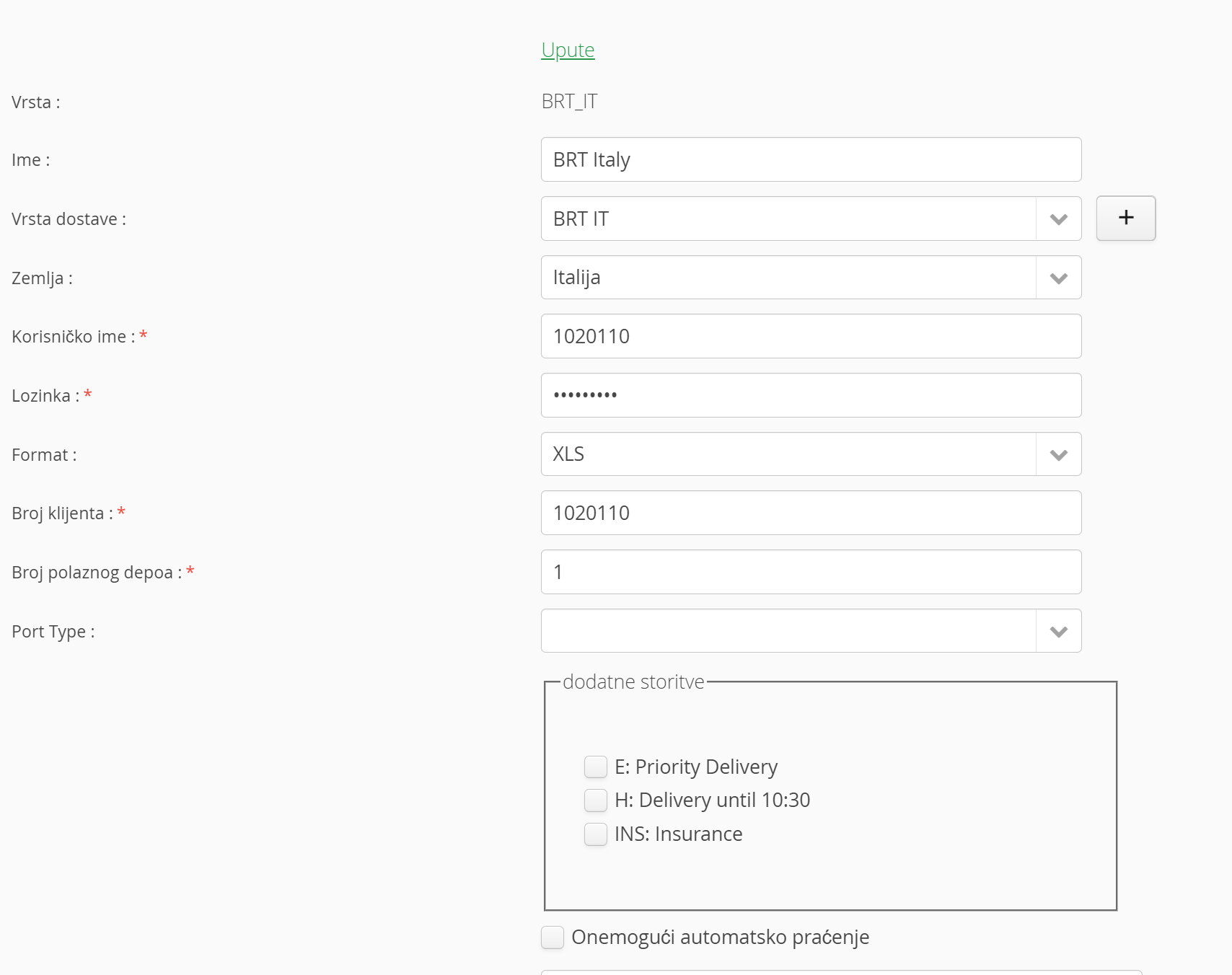This screenshot has width=1232, height=975.
Task: Click the Broj polaznog depoa field
Action: click(811, 572)
